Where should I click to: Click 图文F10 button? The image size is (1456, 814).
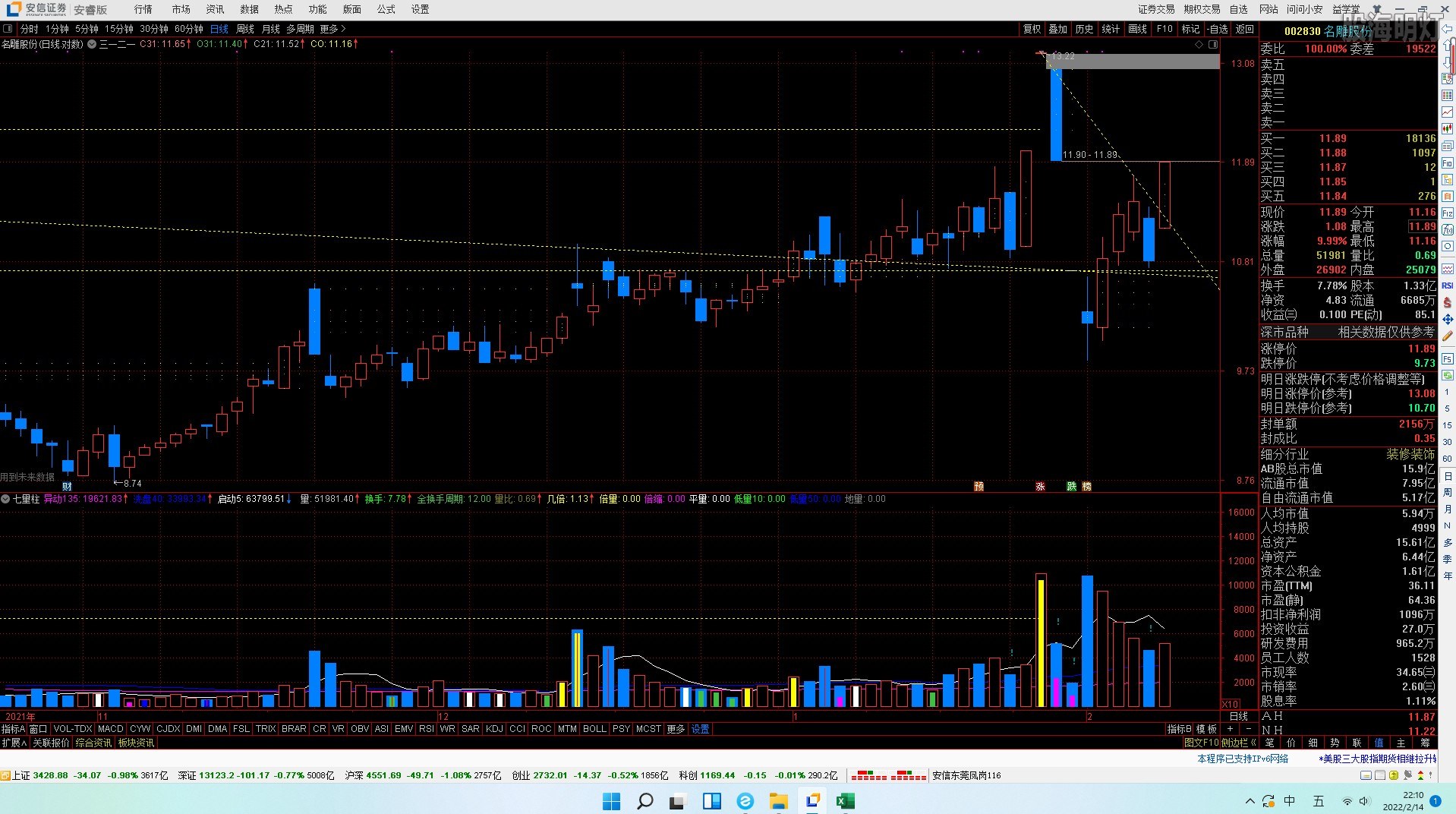coord(1201,743)
